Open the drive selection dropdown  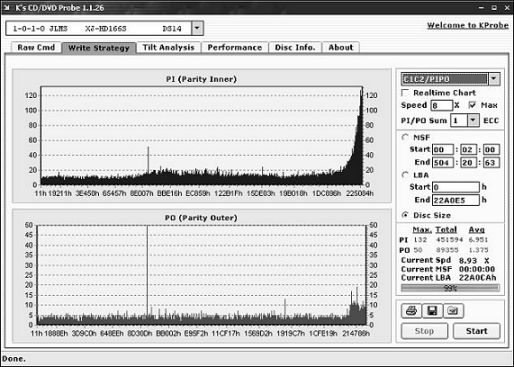(x=197, y=28)
